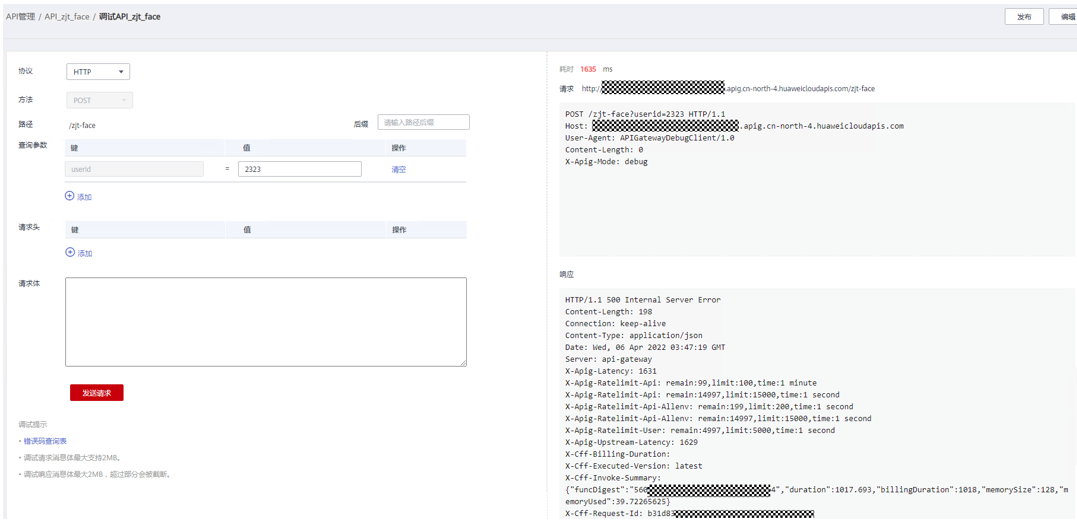
Task: Click the plus icon under 查询参数
Action: pos(70,196)
